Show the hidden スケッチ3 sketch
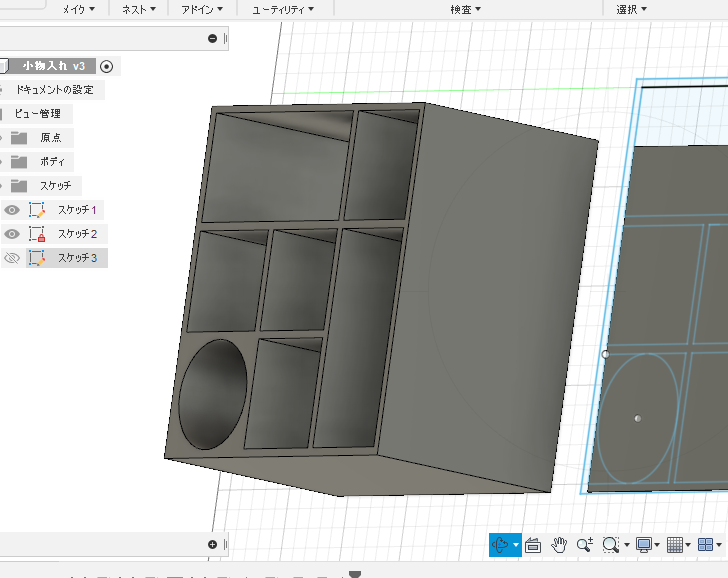The image size is (728, 578). (12, 258)
